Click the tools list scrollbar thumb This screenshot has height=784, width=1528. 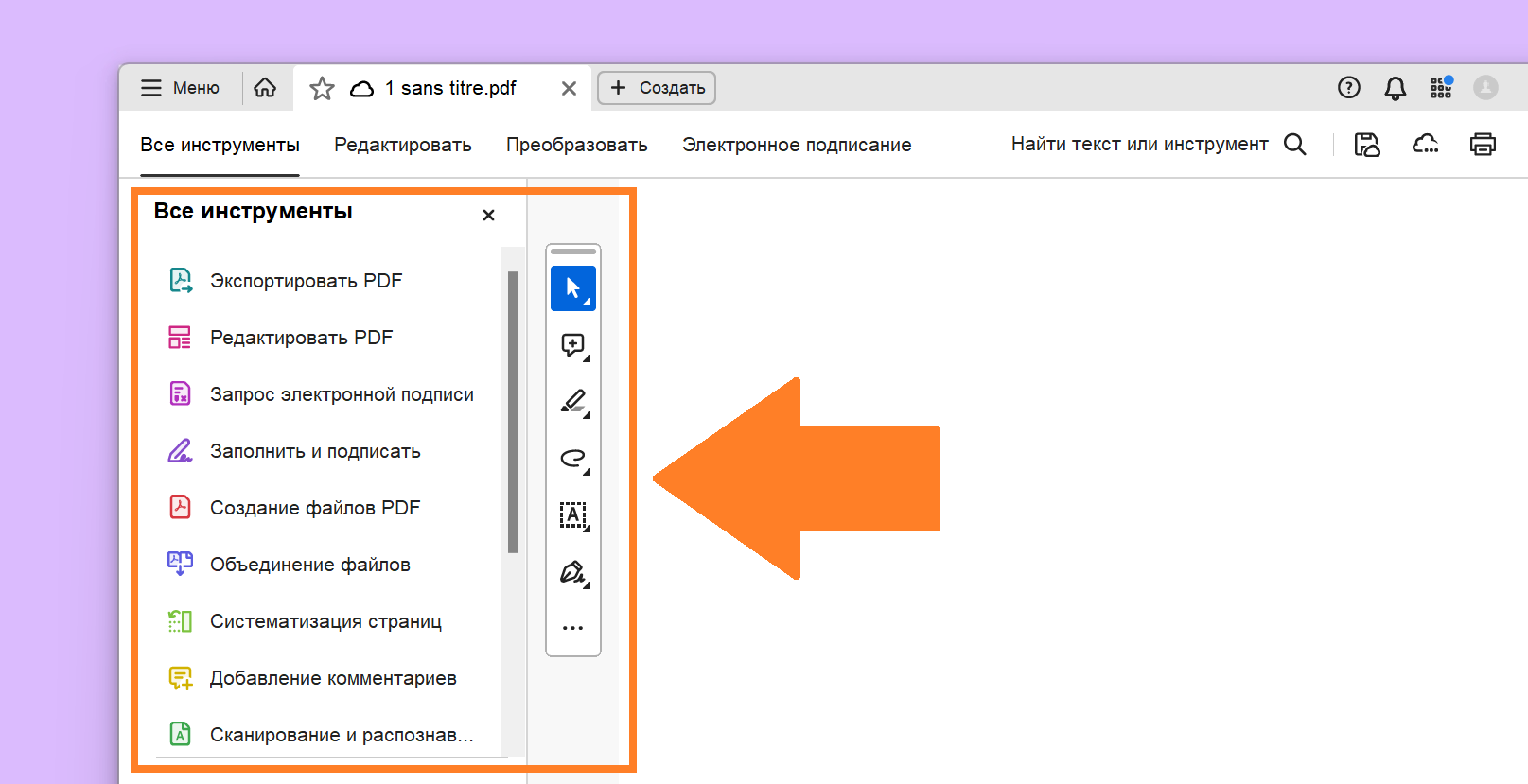click(x=513, y=412)
